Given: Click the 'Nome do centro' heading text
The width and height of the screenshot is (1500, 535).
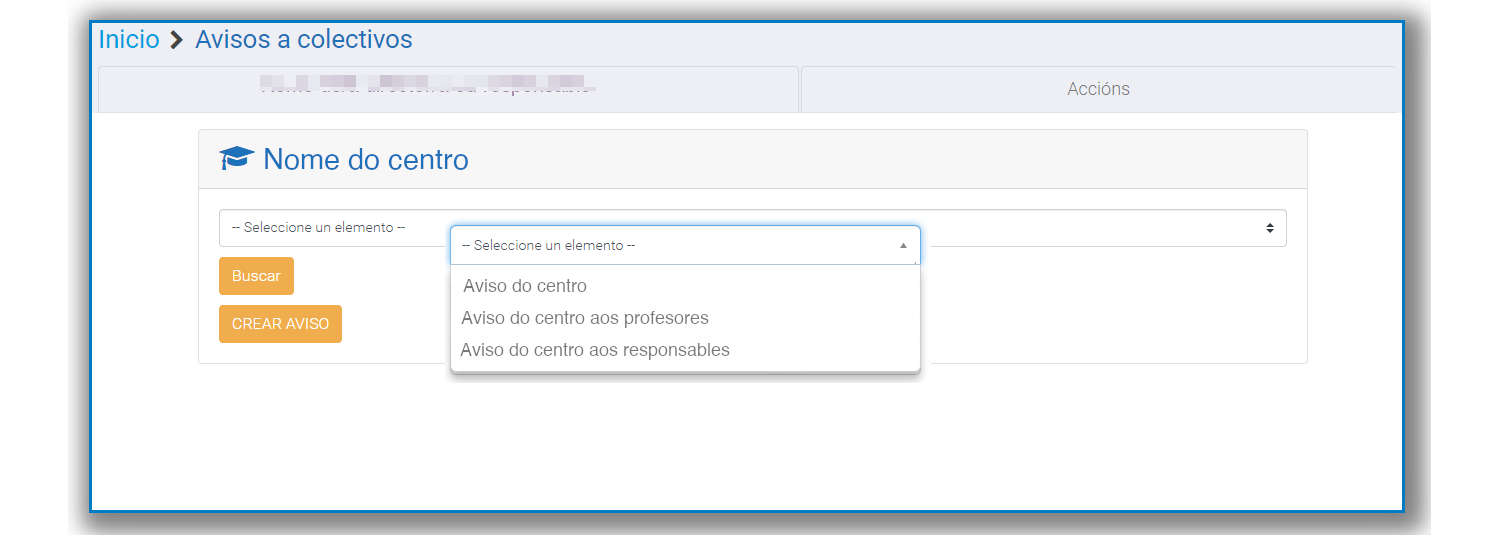Looking at the screenshot, I should coord(366,160).
